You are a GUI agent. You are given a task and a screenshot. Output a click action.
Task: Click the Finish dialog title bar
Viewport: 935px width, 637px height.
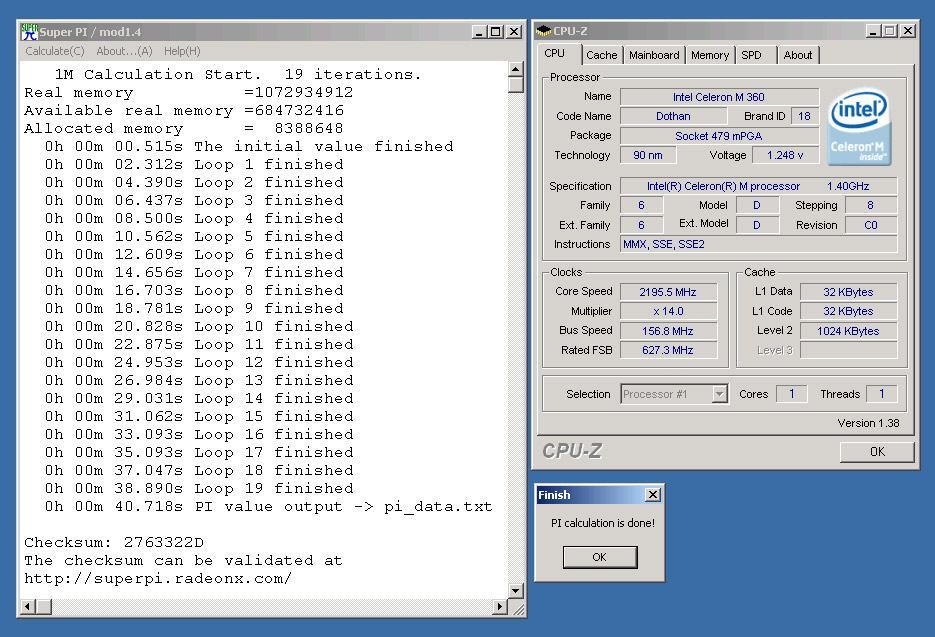tap(599, 494)
